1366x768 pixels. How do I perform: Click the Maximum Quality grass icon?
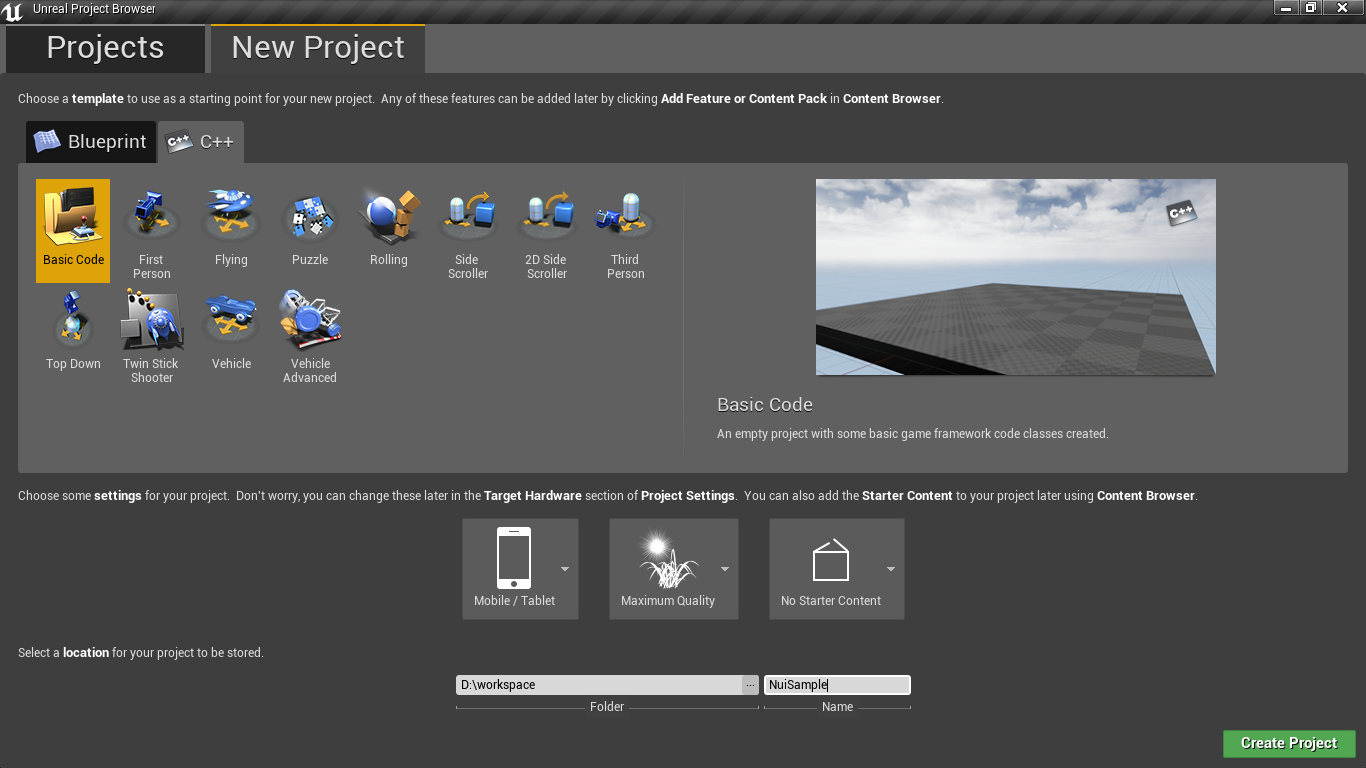pos(667,561)
